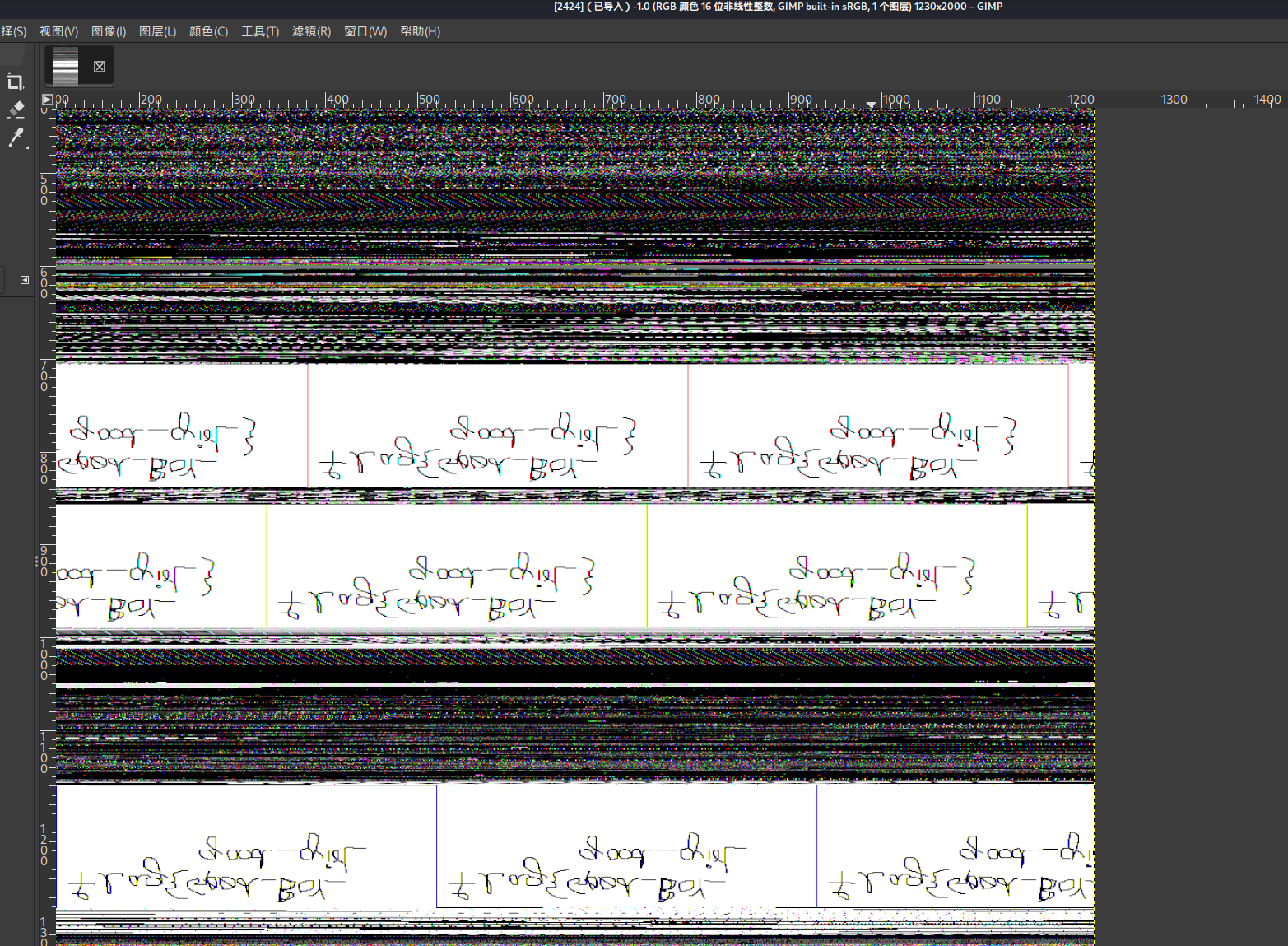Open the 滤镜(R) menu
The height and width of the screenshot is (946, 1288).
coord(311,31)
